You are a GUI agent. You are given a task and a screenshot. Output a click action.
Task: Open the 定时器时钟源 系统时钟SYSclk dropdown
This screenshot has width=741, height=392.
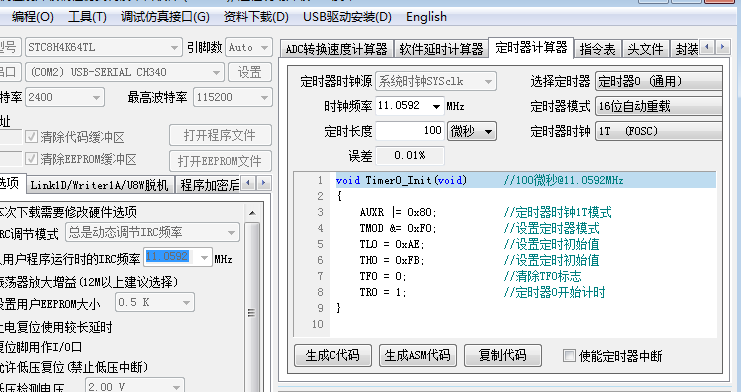(x=436, y=81)
